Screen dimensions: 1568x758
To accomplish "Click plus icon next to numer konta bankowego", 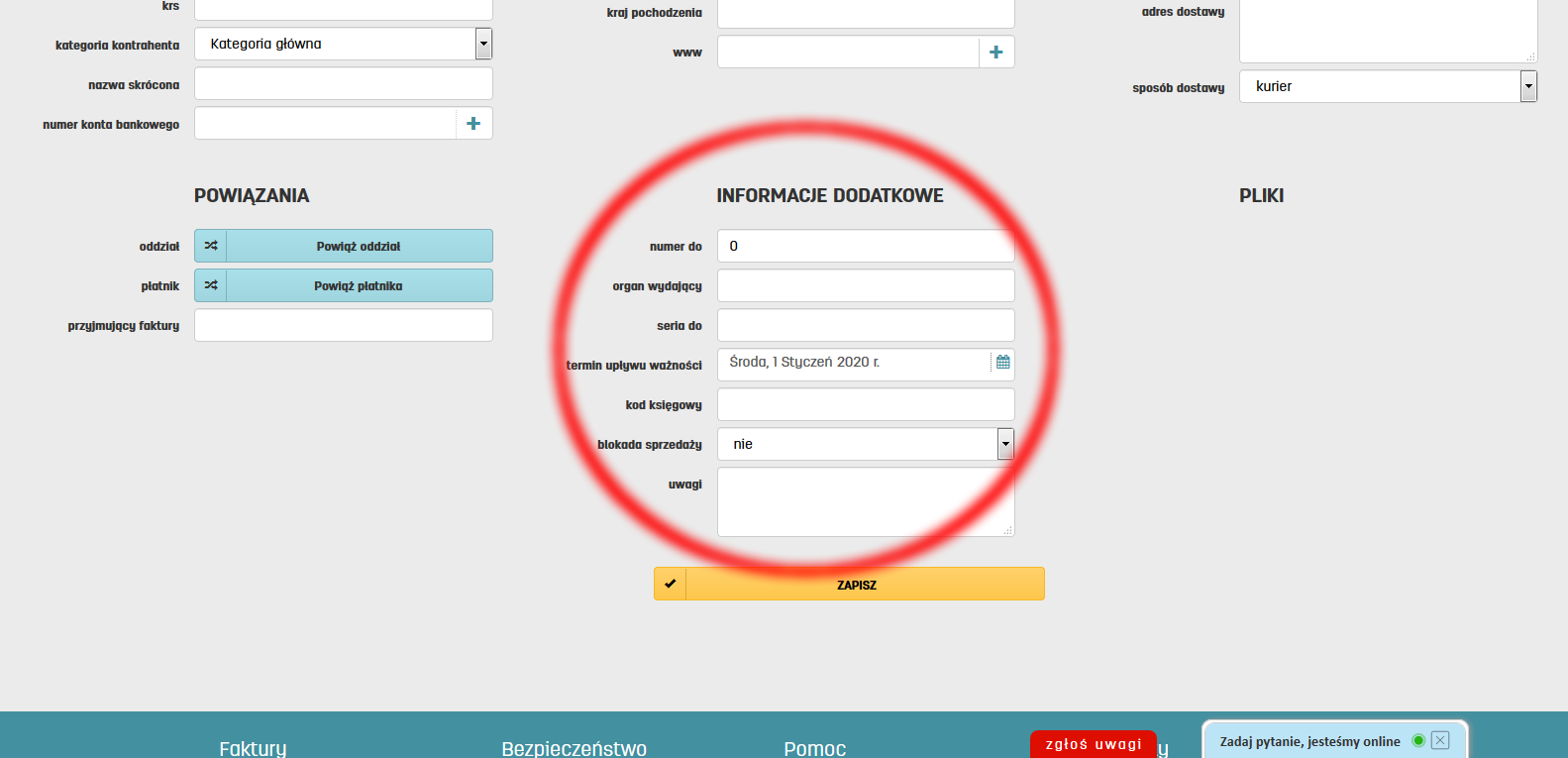I will click(473, 124).
